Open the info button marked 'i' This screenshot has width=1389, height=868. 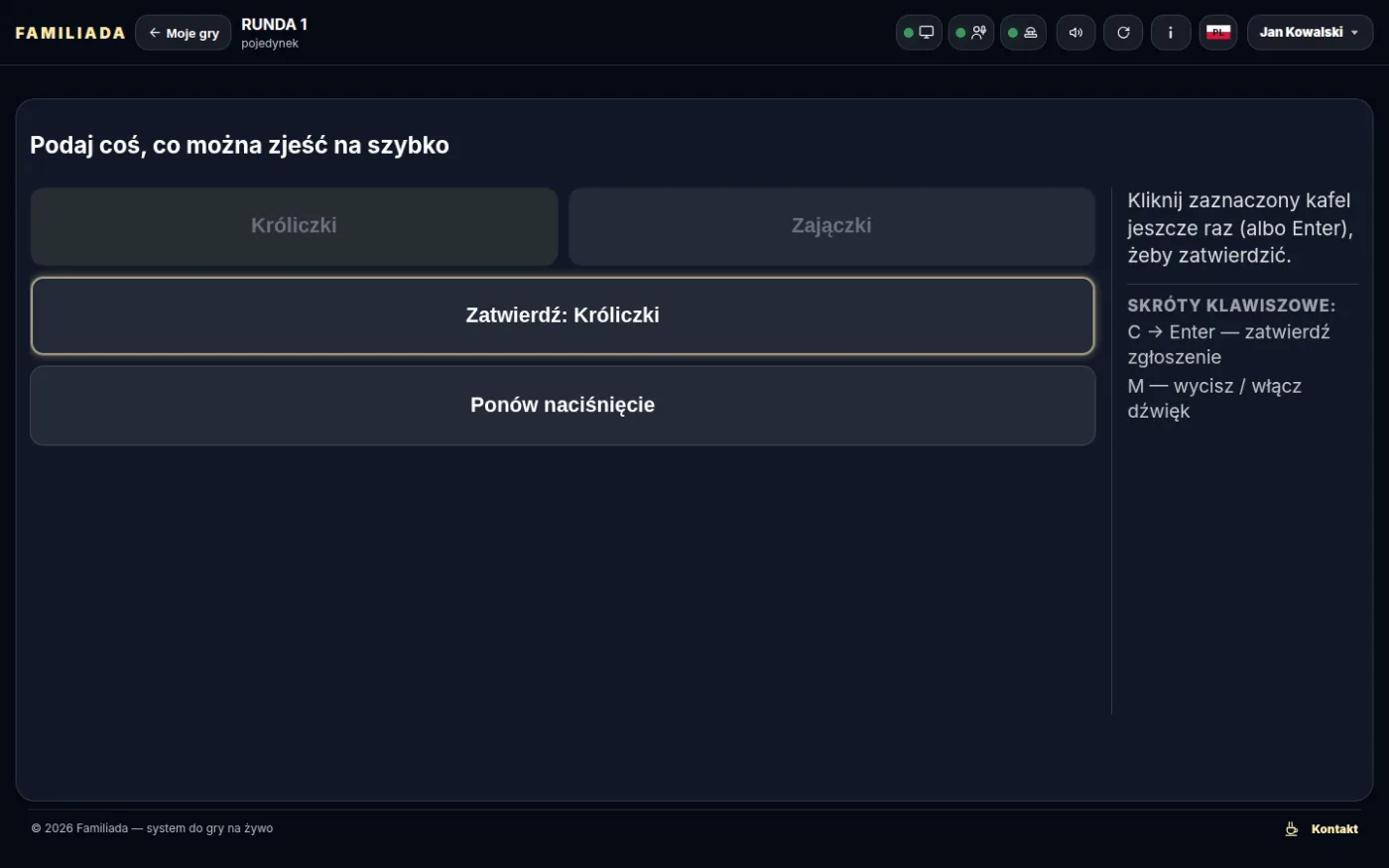click(1171, 33)
